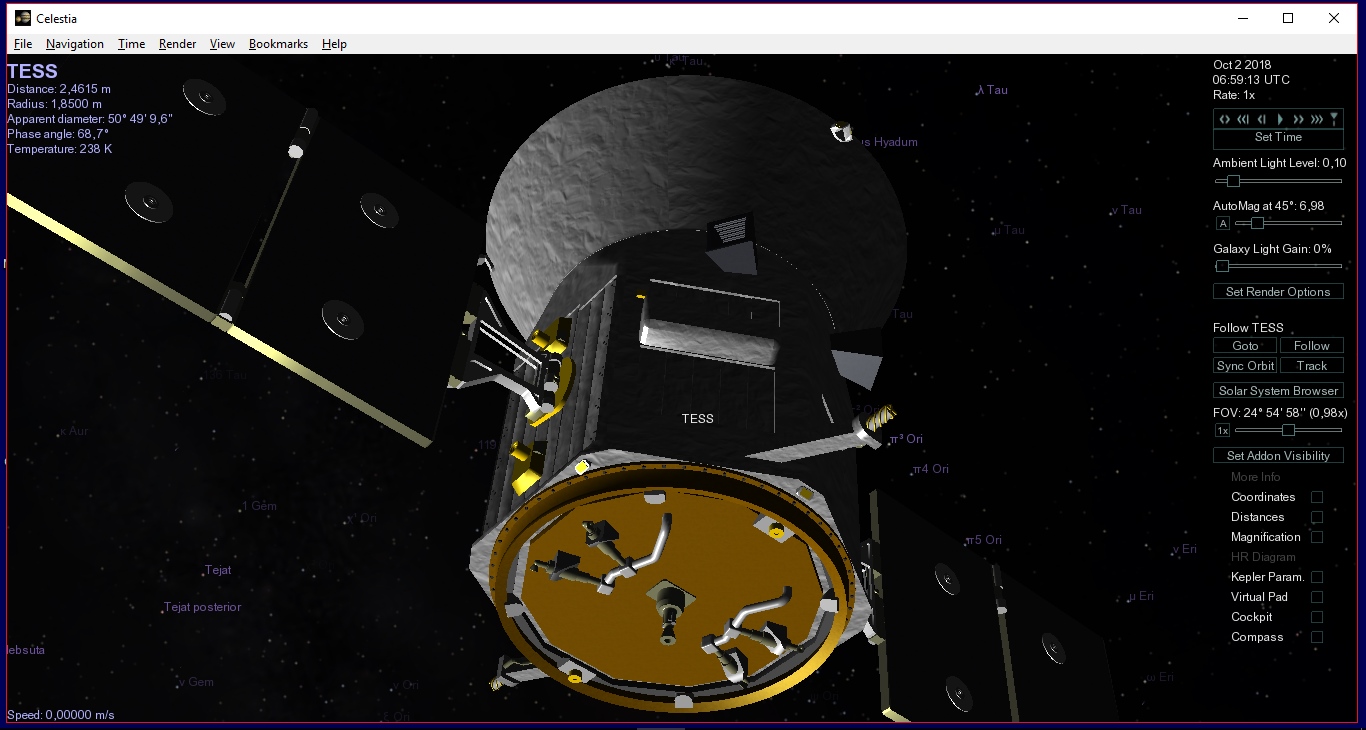The height and width of the screenshot is (730, 1366).
Task: Click the 'Speed: 0,00000 m/s' readout
Action: point(61,715)
